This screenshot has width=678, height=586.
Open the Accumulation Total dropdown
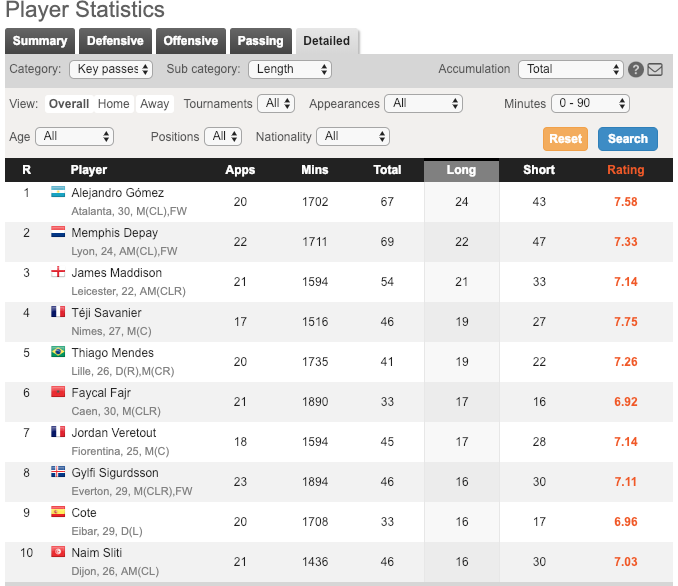tap(570, 69)
